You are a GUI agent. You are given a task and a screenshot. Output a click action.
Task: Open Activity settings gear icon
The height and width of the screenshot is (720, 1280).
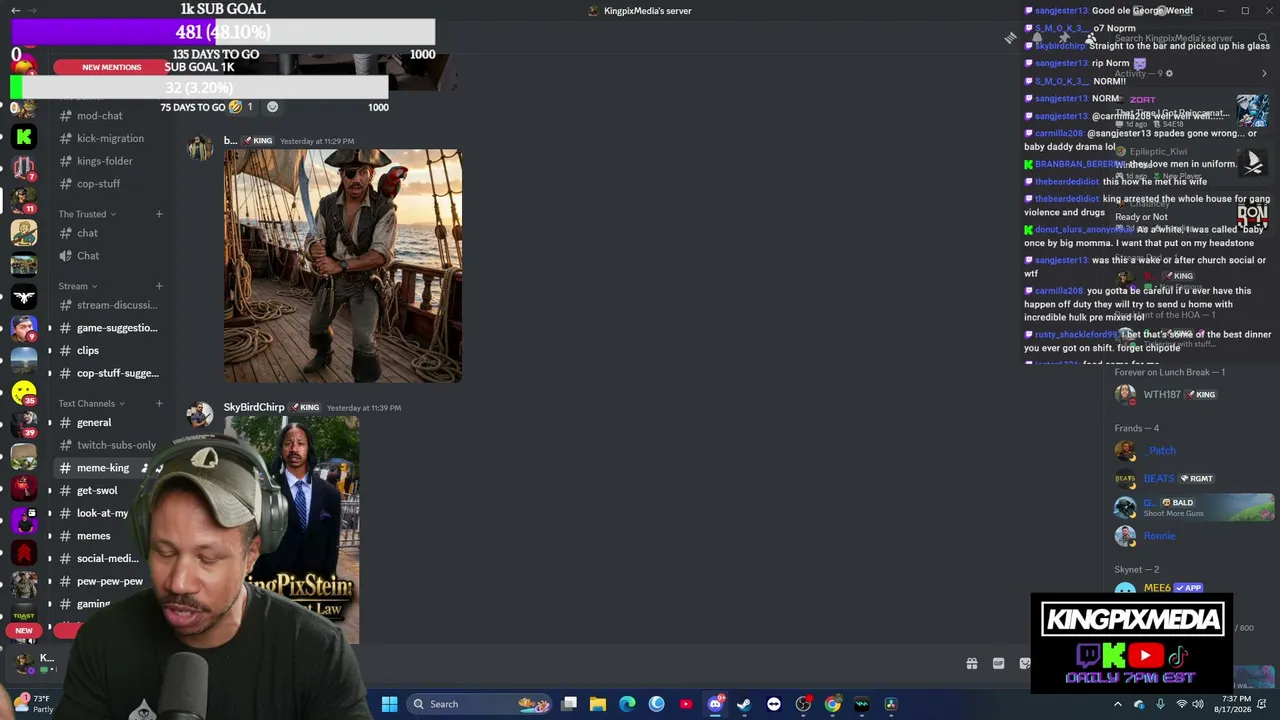1169,73
